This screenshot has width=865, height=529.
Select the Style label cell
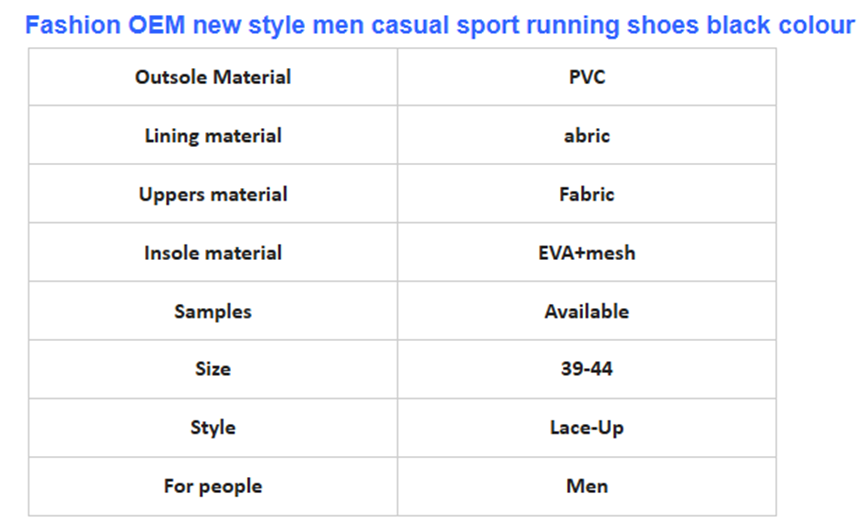213,428
